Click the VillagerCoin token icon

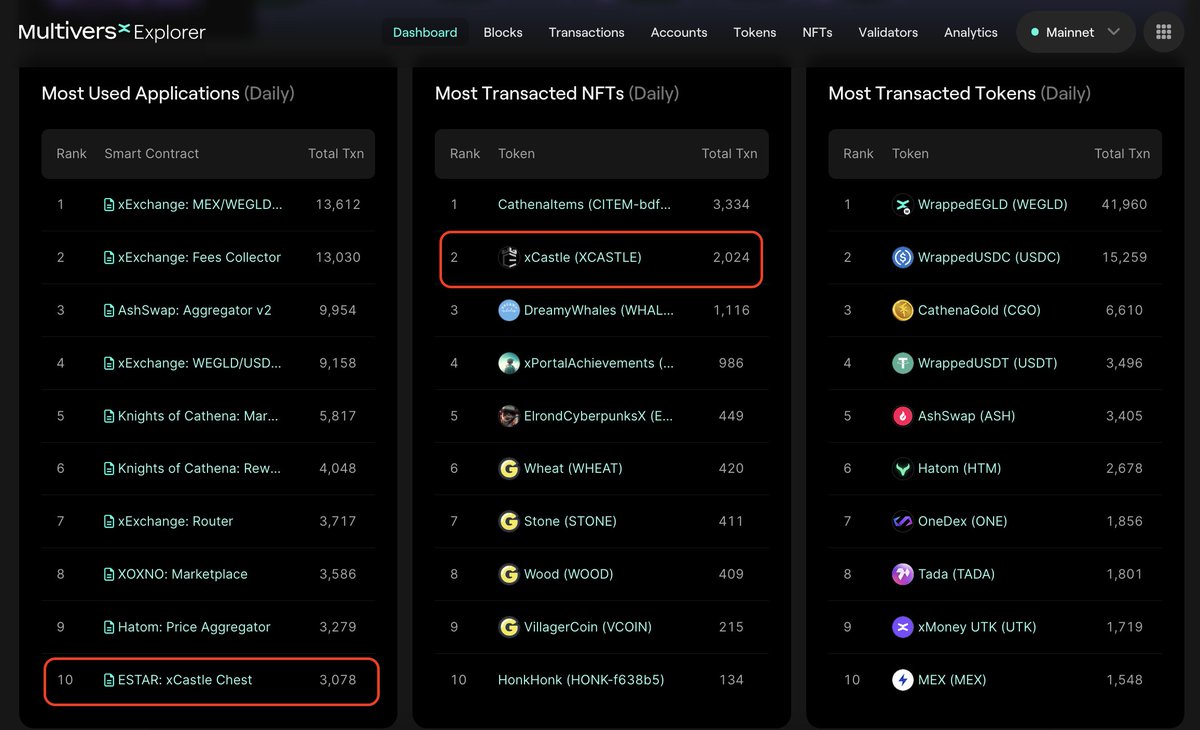(509, 628)
